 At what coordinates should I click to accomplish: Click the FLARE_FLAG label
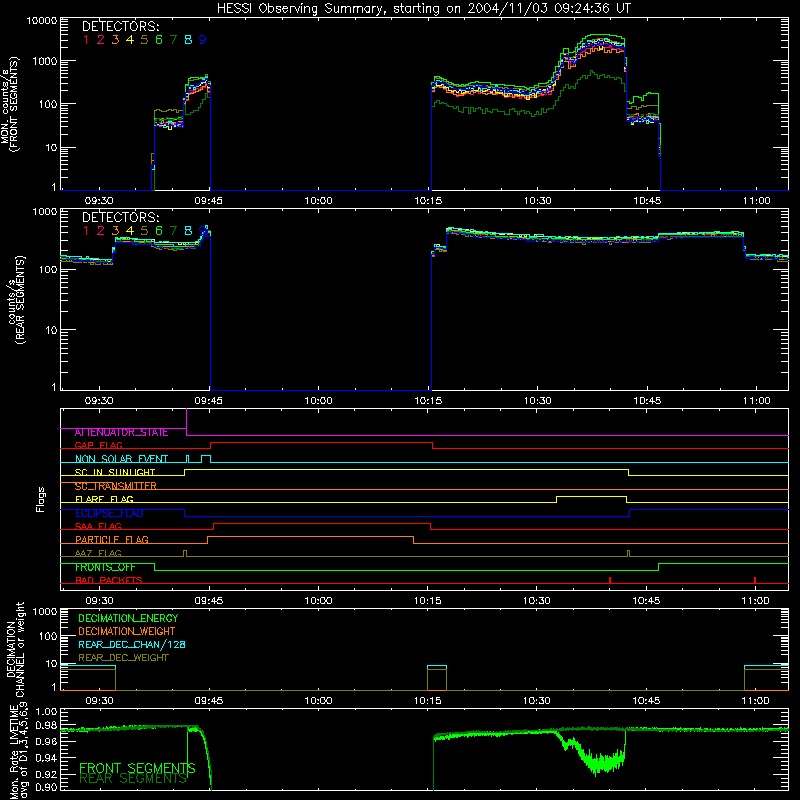[104, 499]
